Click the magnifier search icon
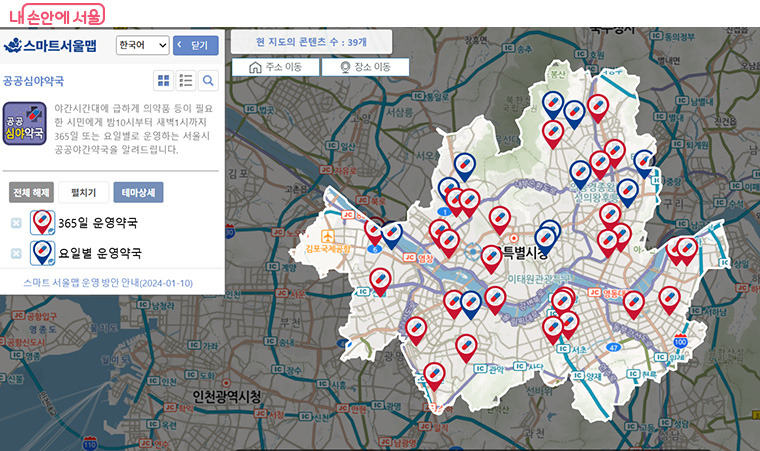This screenshot has width=760, height=451. point(208,81)
